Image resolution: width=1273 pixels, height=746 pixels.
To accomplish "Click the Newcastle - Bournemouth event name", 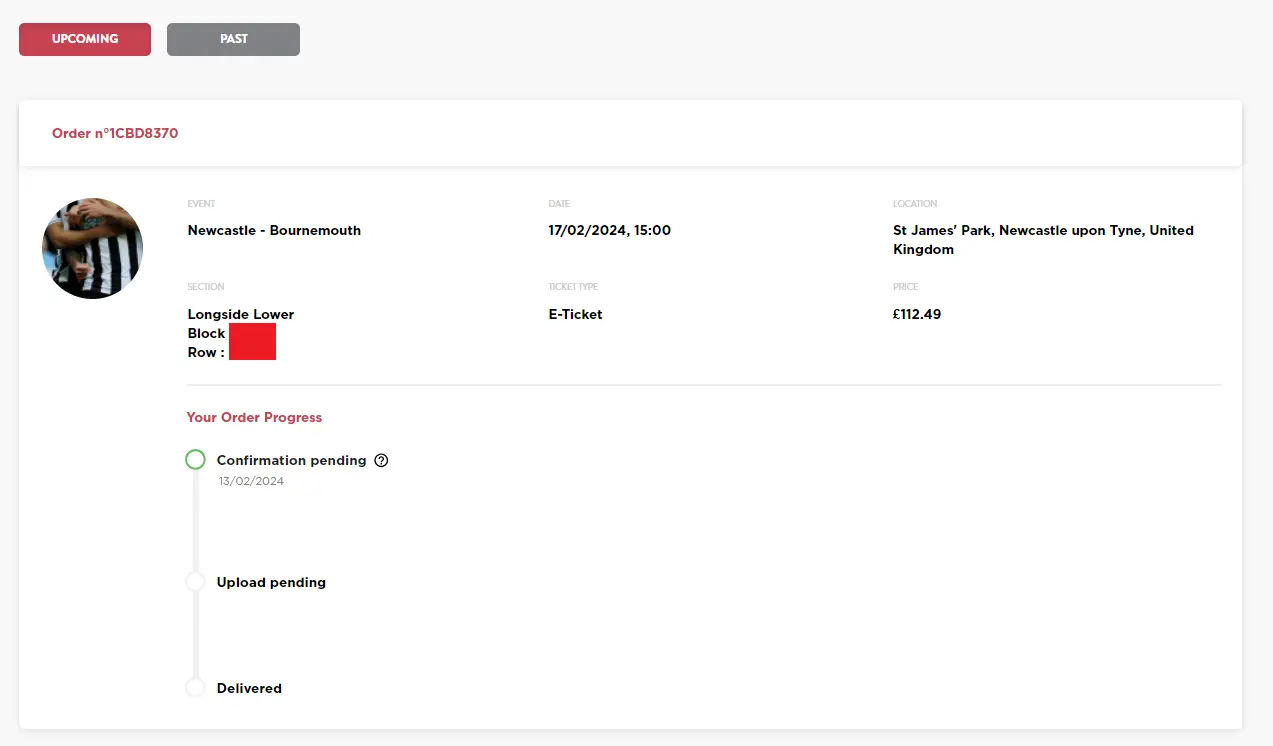I will click(274, 230).
